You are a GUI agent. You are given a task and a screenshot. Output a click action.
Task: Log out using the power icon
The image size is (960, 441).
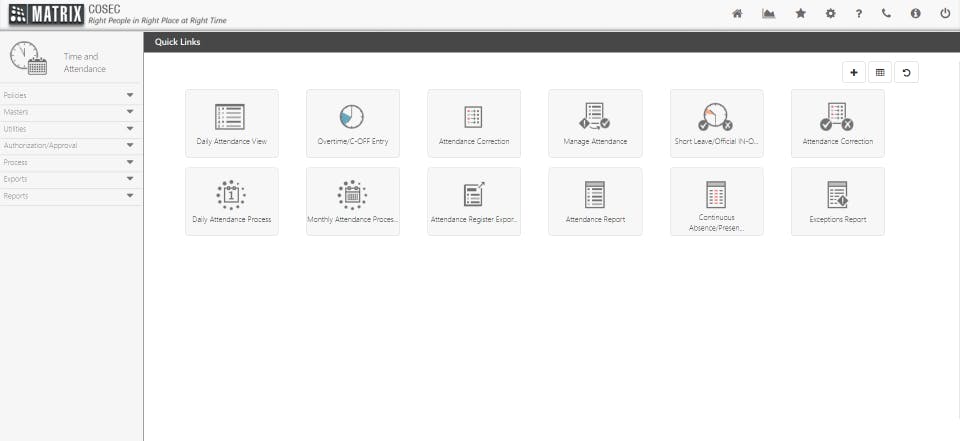pos(945,13)
